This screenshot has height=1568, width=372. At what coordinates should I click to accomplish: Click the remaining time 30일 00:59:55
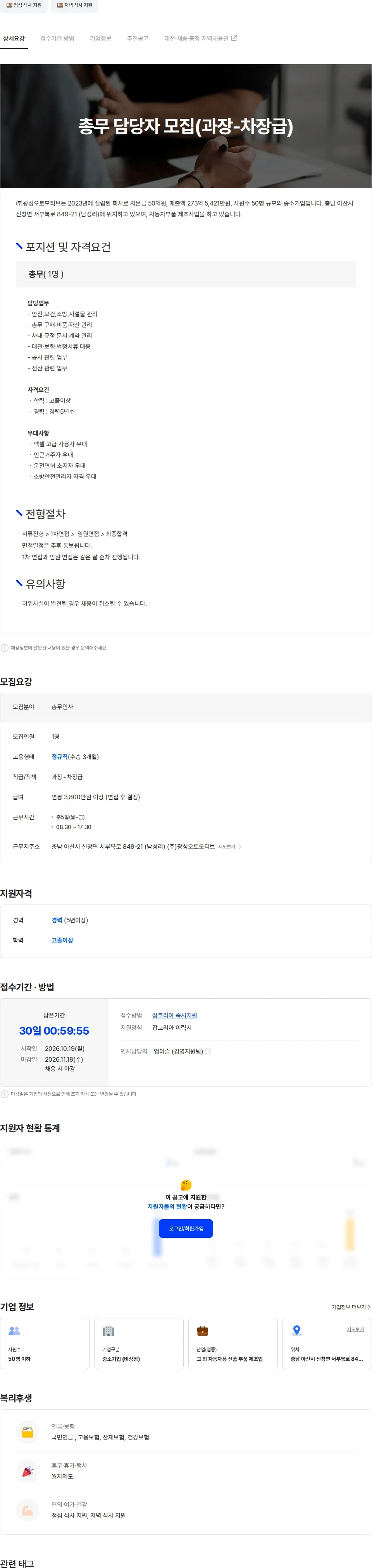tap(54, 1030)
